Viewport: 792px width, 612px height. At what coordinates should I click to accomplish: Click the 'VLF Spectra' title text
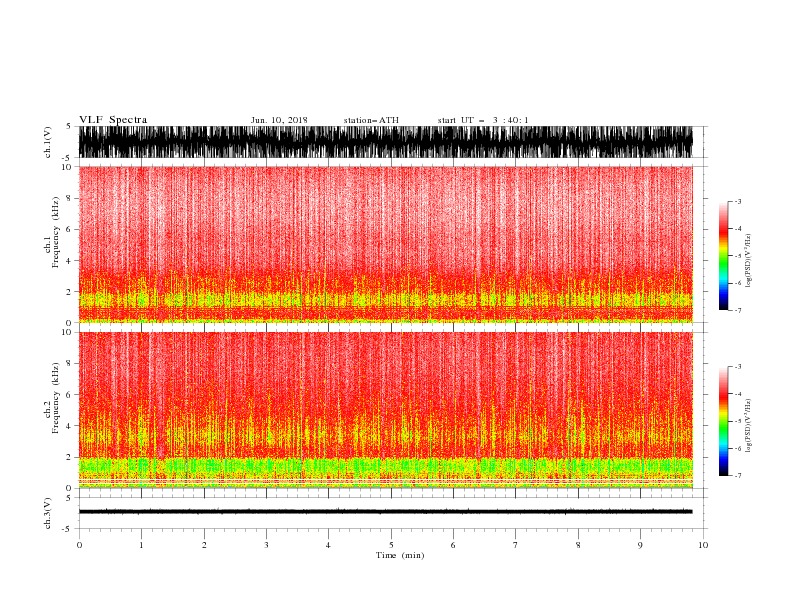coord(113,120)
